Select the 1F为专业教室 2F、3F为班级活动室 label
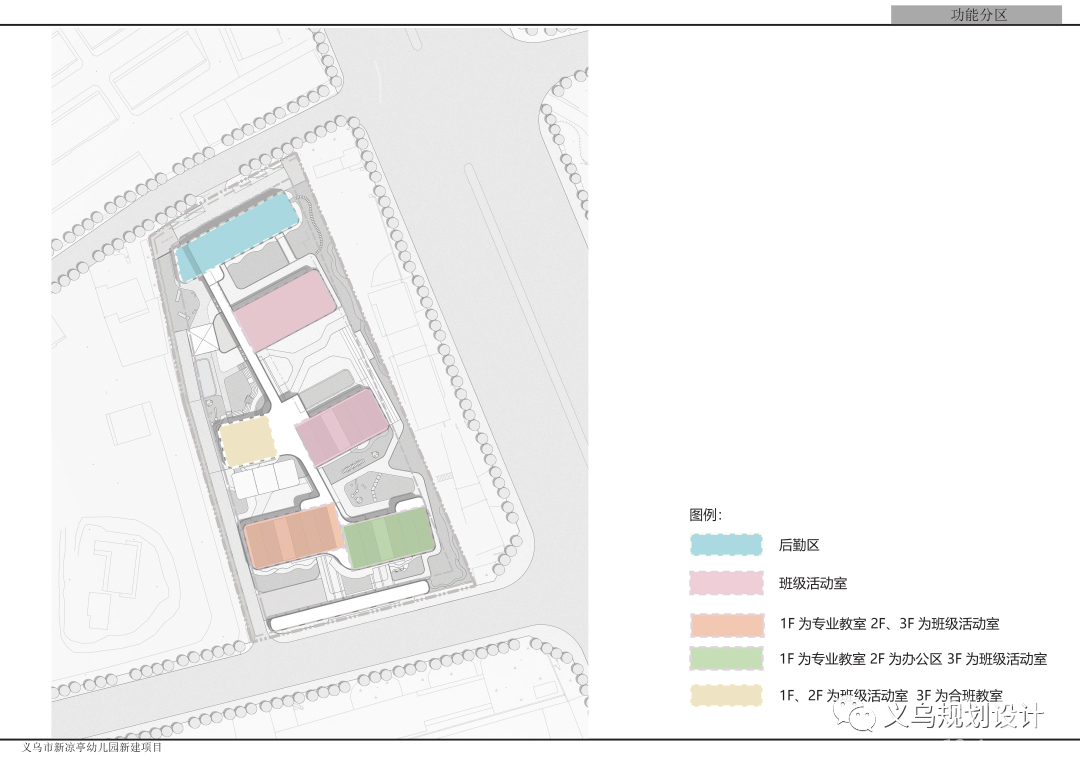Screen dimensions: 1080x764 (889, 624)
